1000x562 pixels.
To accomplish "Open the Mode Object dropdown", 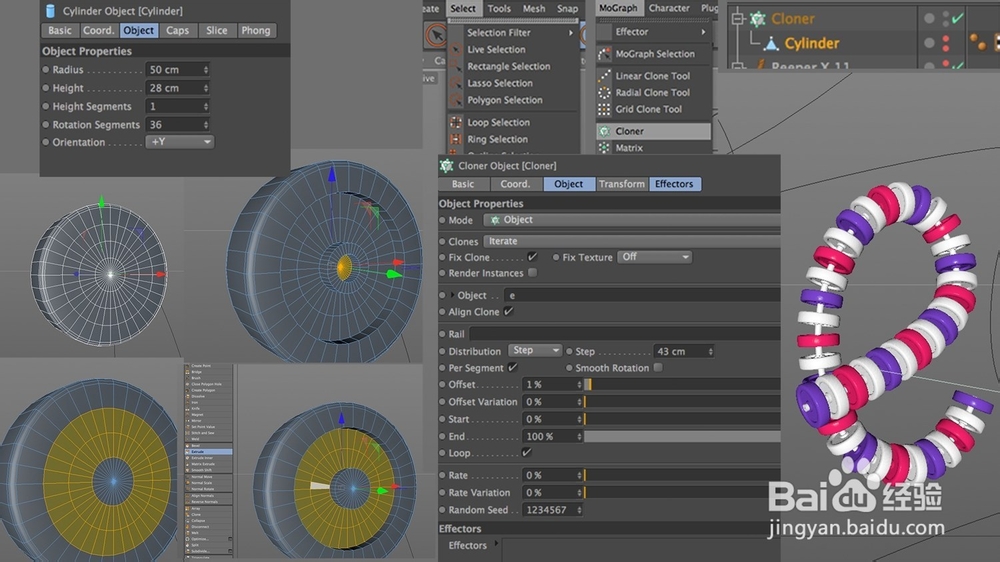I will 631,219.
